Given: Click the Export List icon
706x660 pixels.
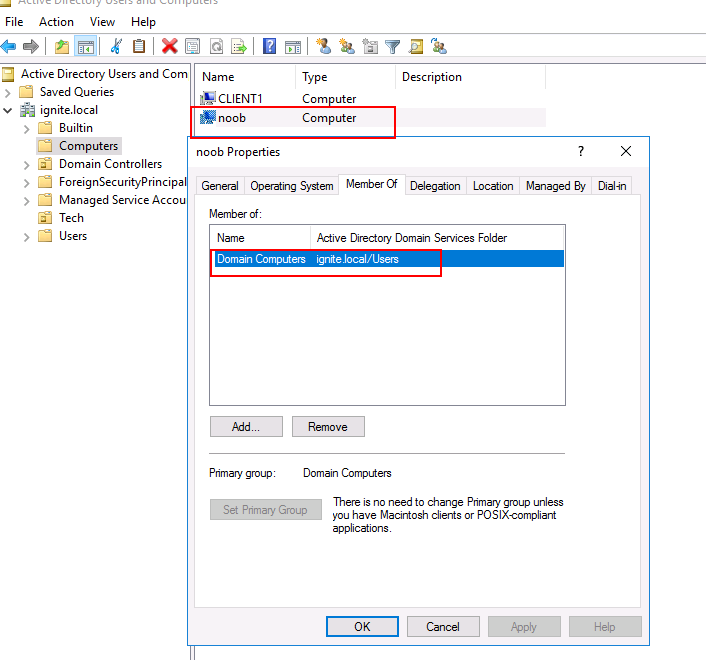Looking at the screenshot, I should pos(239,46).
